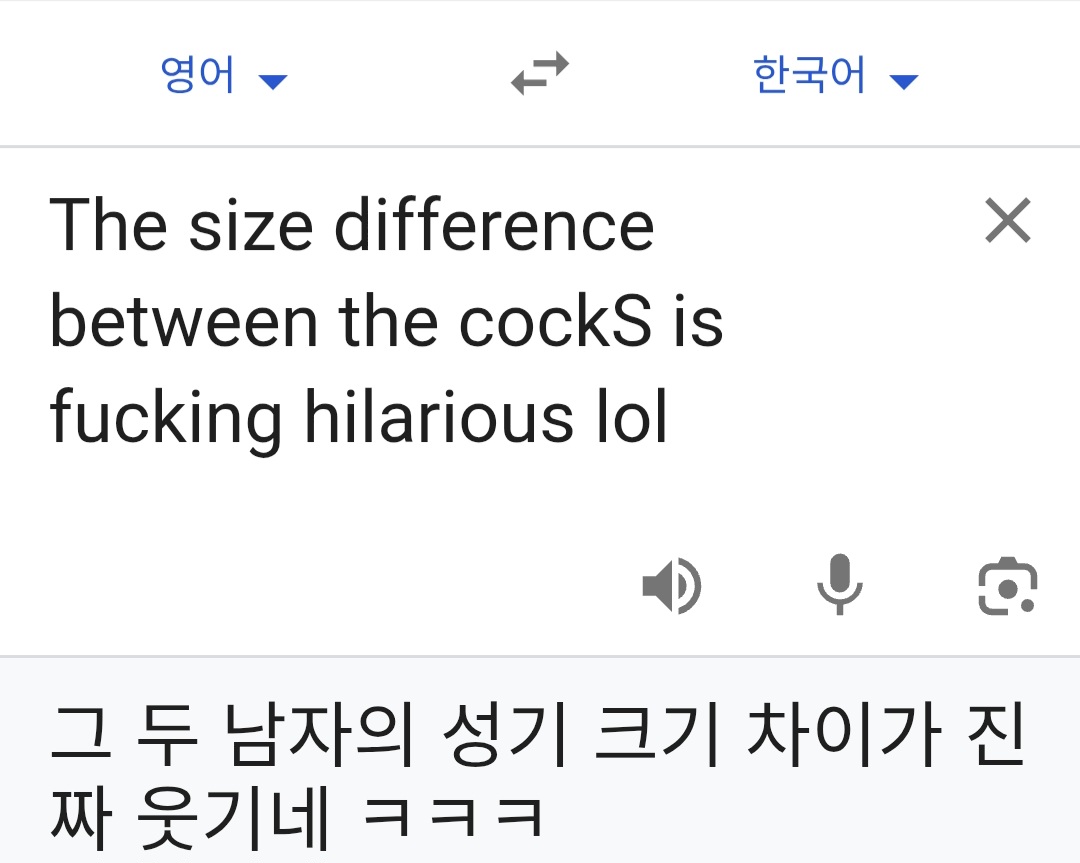Expand the 한국어 target language dropdown
This screenshot has width=1080, height=863.
pos(830,77)
